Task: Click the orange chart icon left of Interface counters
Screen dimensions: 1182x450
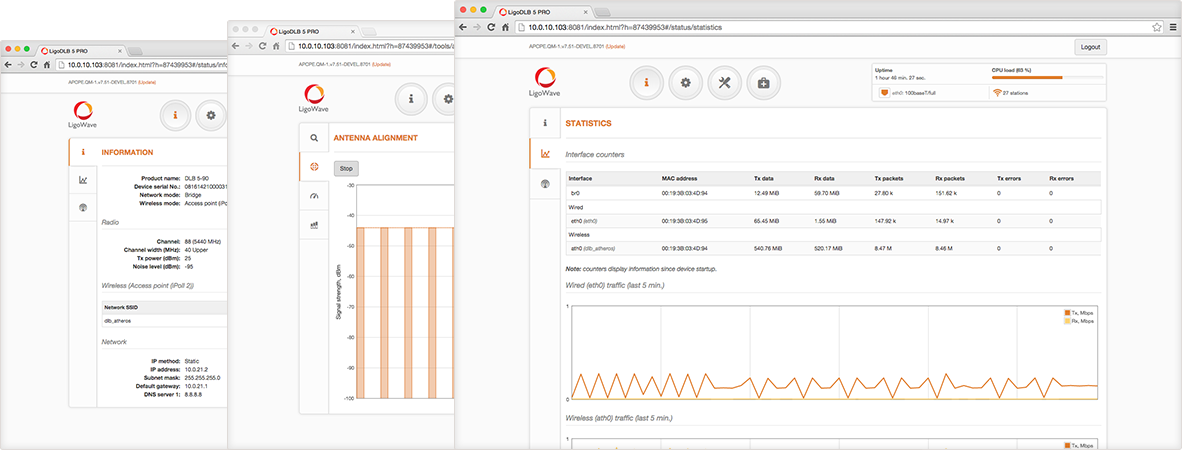Action: [x=545, y=154]
